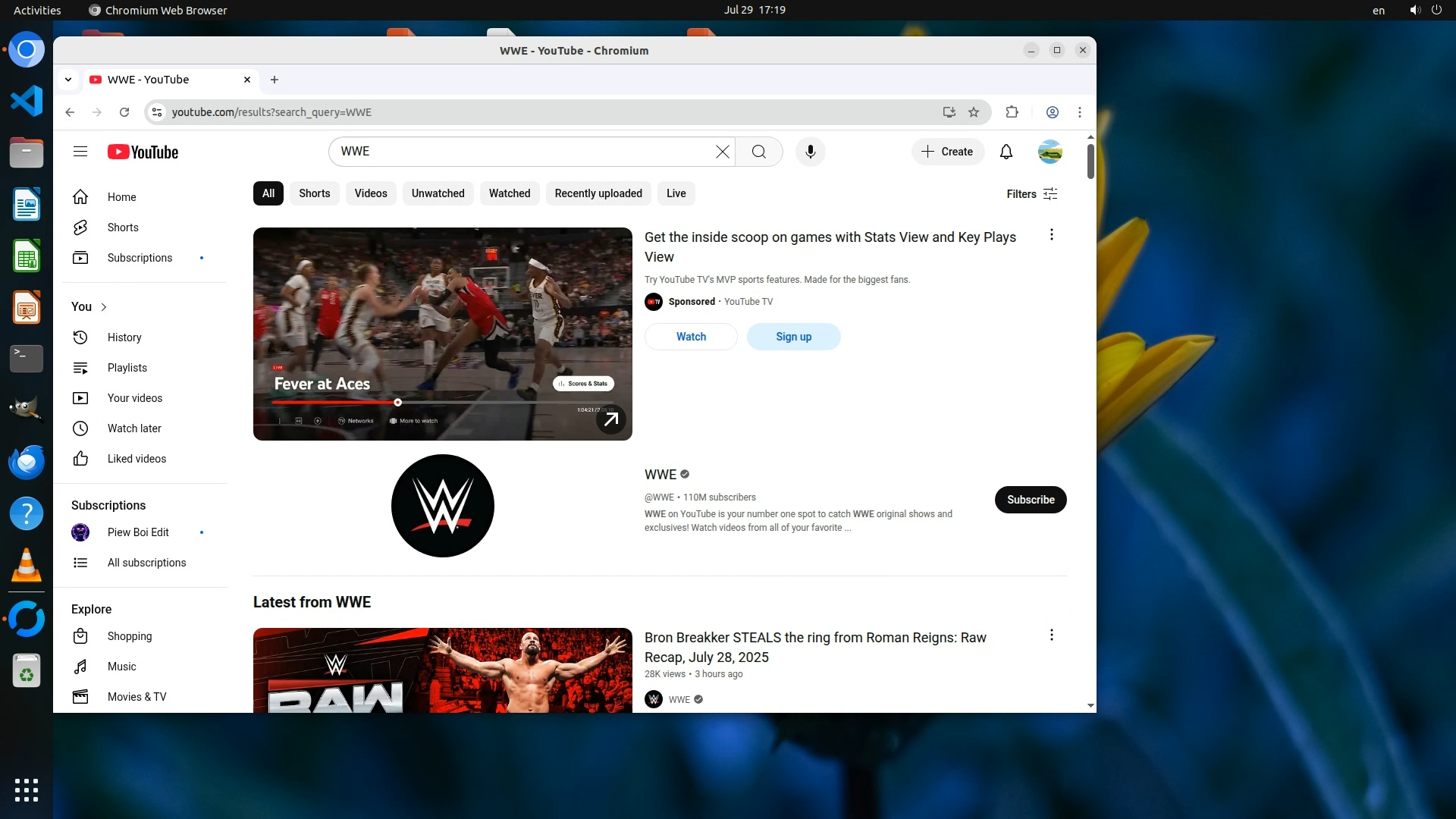Click the page vertical scrollbar thumb
This screenshot has width=1456, height=819.
1090,161
